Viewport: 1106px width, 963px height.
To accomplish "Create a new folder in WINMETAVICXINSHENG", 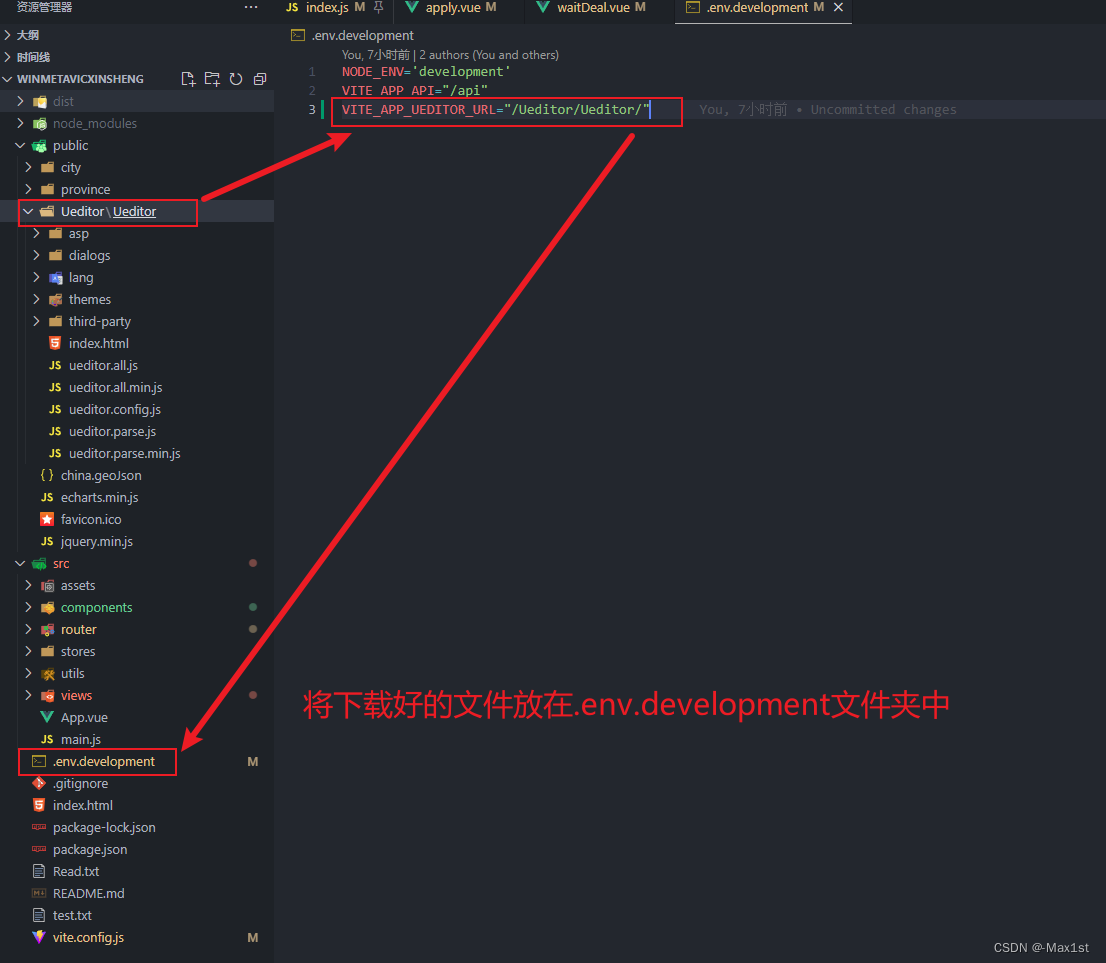I will [212, 78].
